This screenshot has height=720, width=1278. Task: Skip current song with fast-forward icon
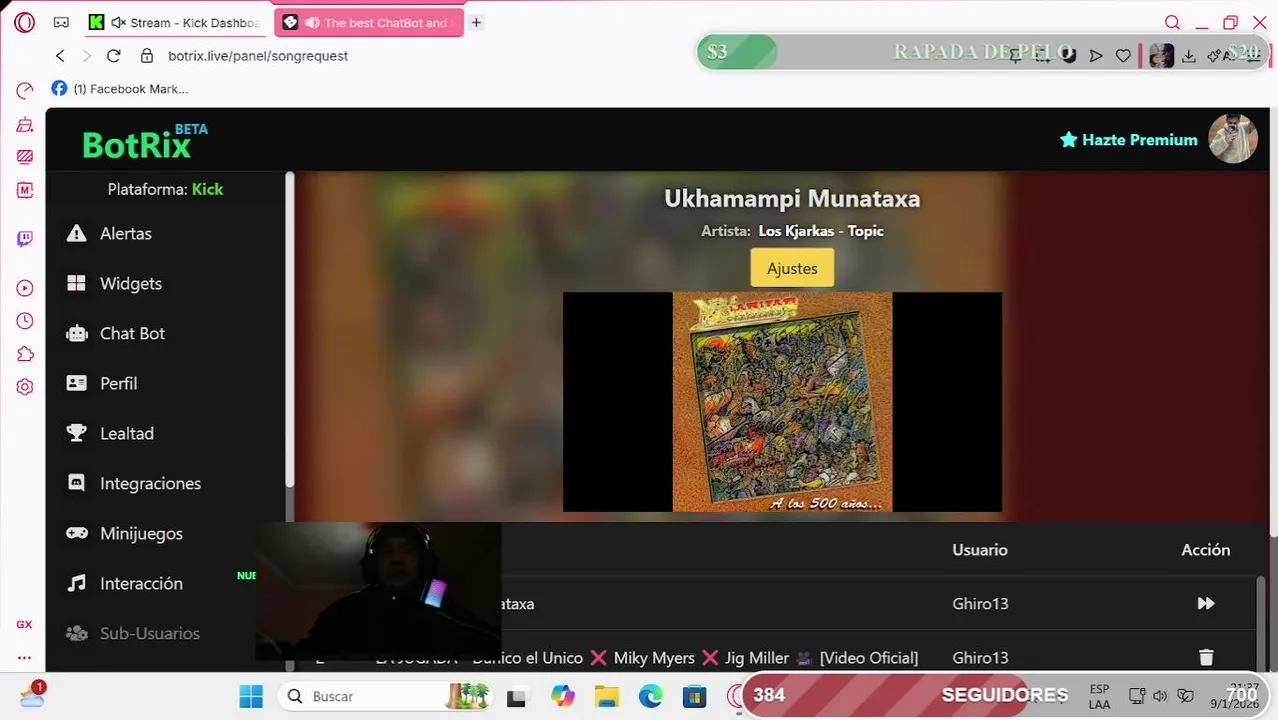(1205, 603)
